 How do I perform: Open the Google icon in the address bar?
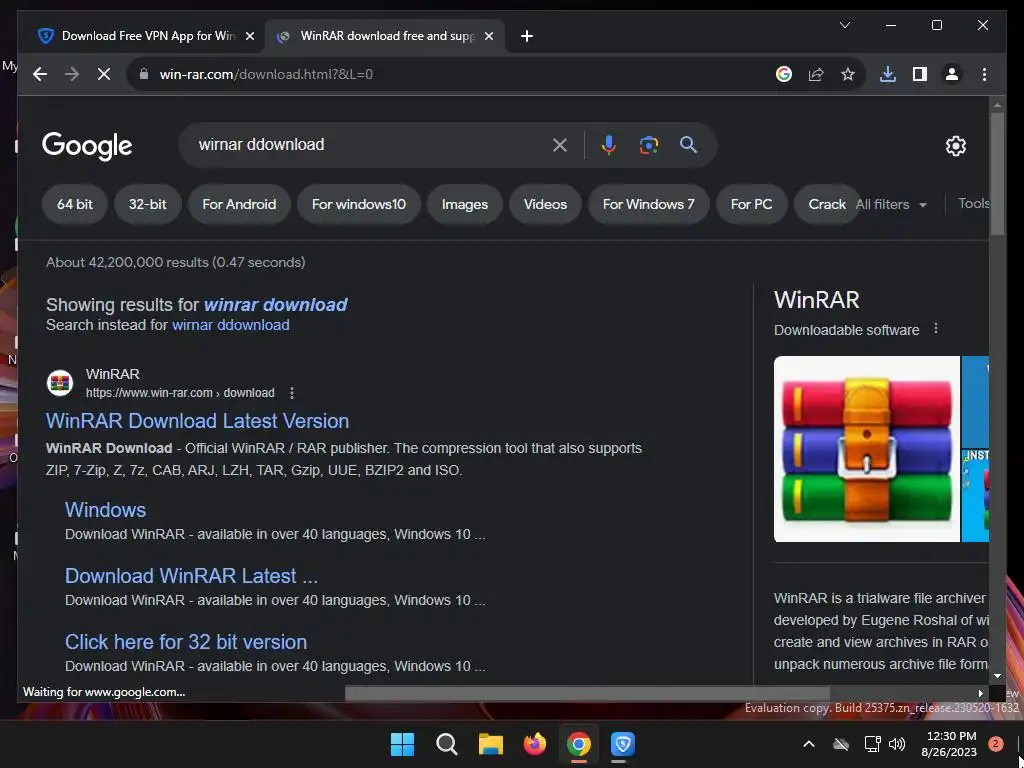784,74
